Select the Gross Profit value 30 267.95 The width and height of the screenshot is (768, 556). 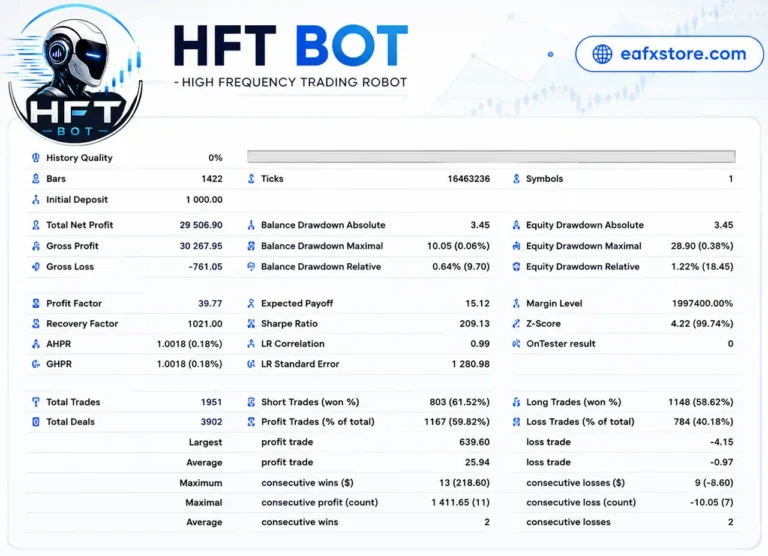201,246
